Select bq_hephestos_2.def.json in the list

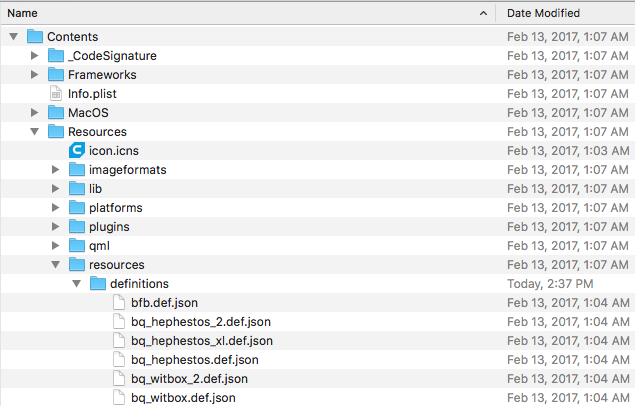pos(200,322)
